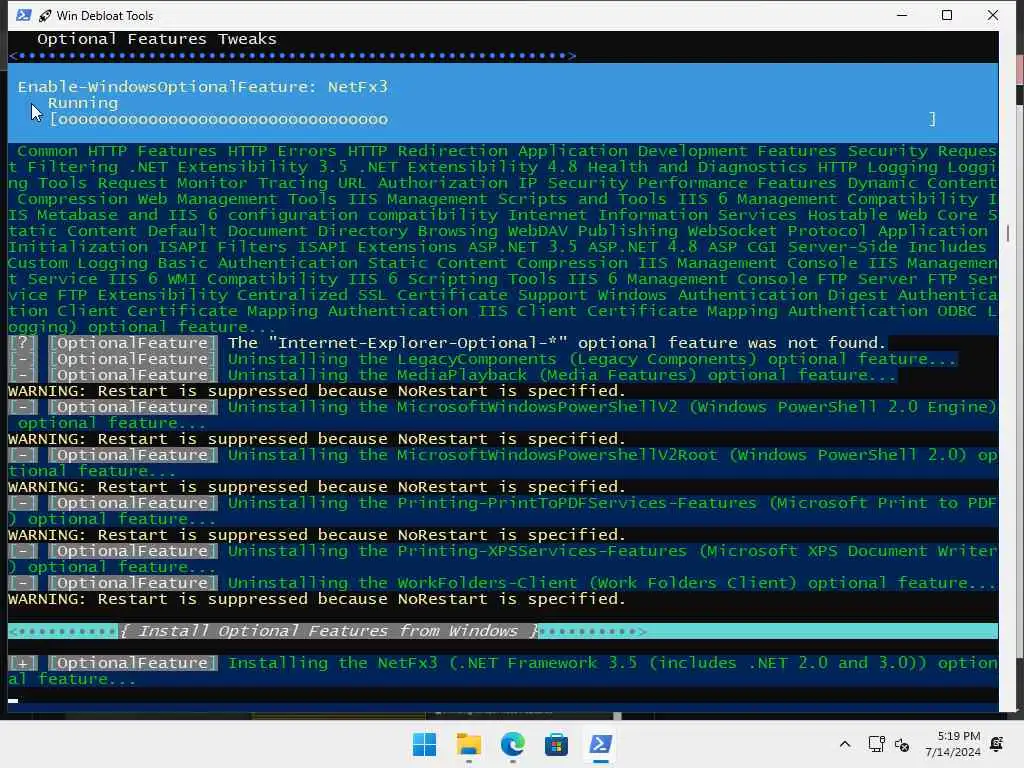Click the PowerShell icon in the title bar
This screenshot has height=768, width=1024.
24,15
